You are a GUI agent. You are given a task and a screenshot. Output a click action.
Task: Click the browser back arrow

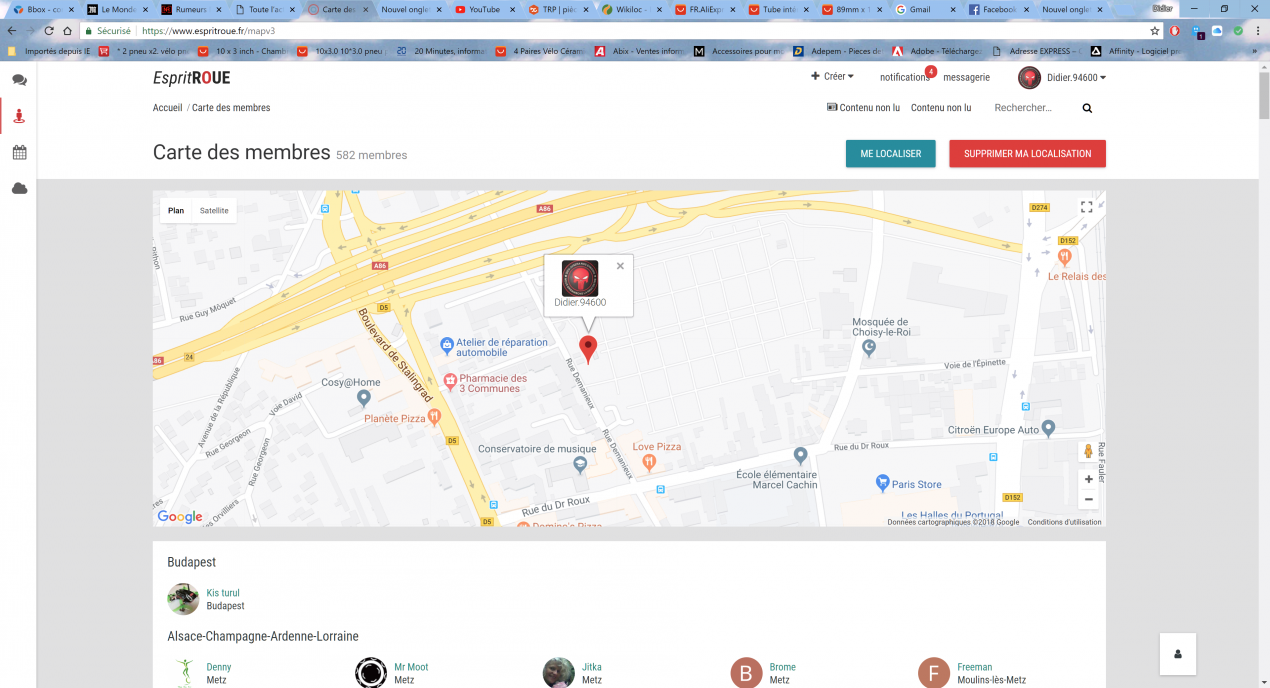13,31
